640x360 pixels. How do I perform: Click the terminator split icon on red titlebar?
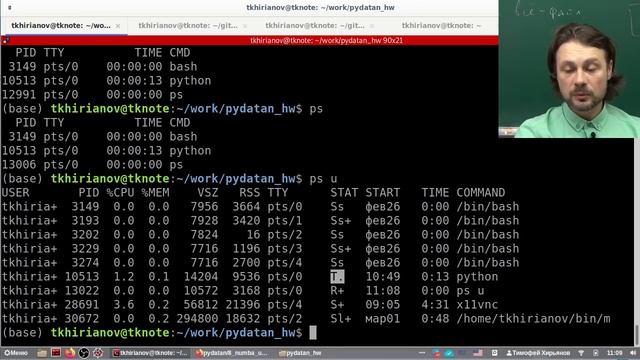point(5,40)
